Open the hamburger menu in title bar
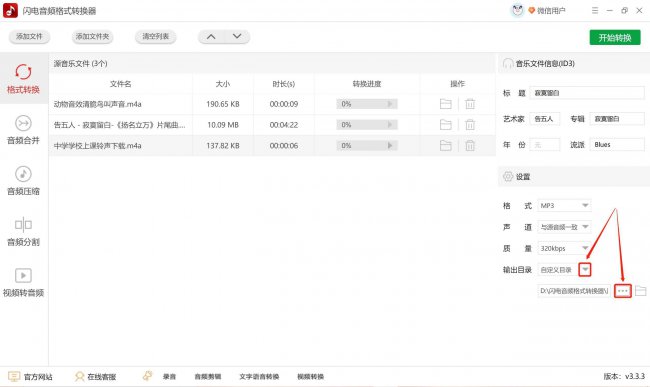This screenshot has height=387, width=650. [595, 11]
